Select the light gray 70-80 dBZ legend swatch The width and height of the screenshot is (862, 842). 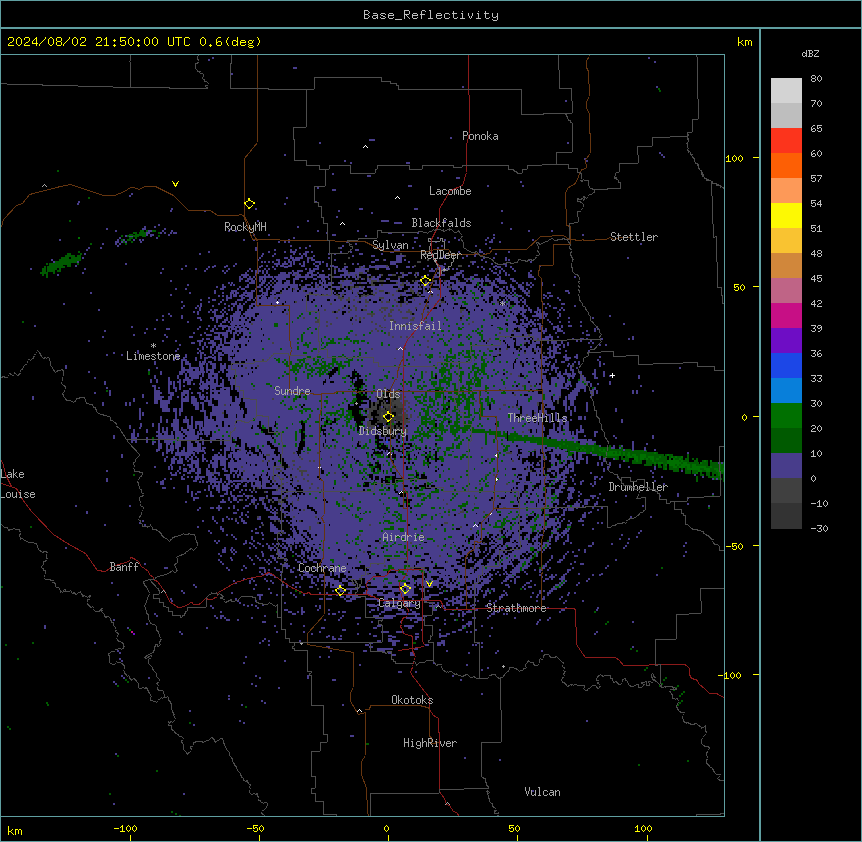point(786,91)
